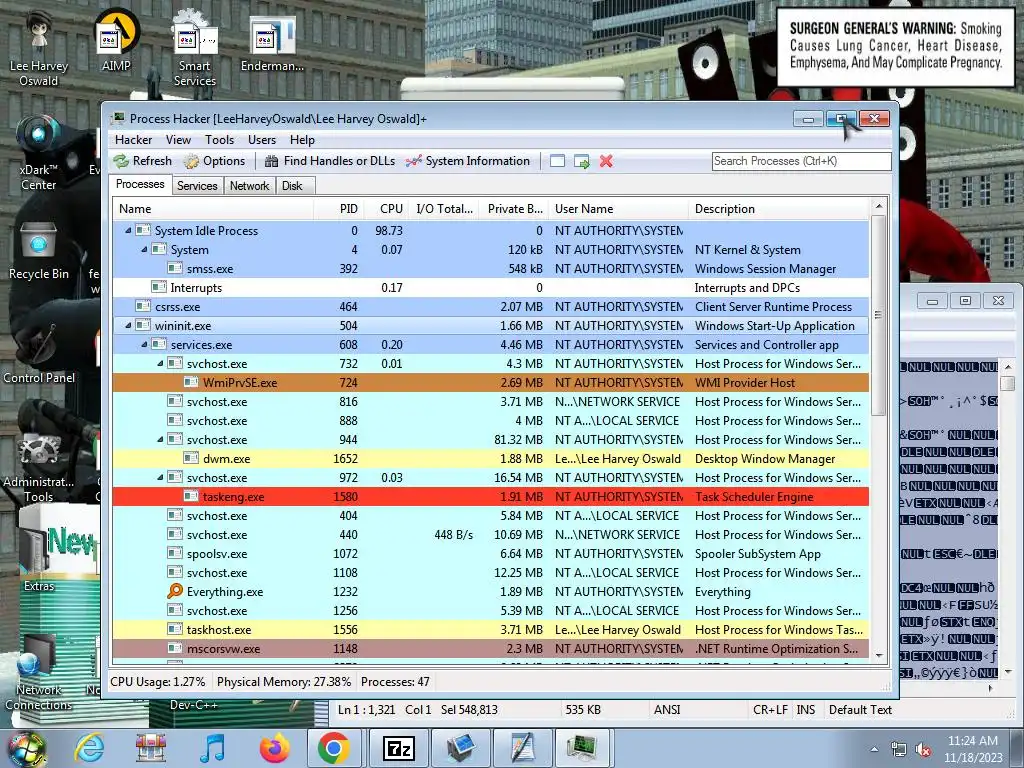Click the Refresh toolbar button
1024x768 pixels.
(142, 161)
